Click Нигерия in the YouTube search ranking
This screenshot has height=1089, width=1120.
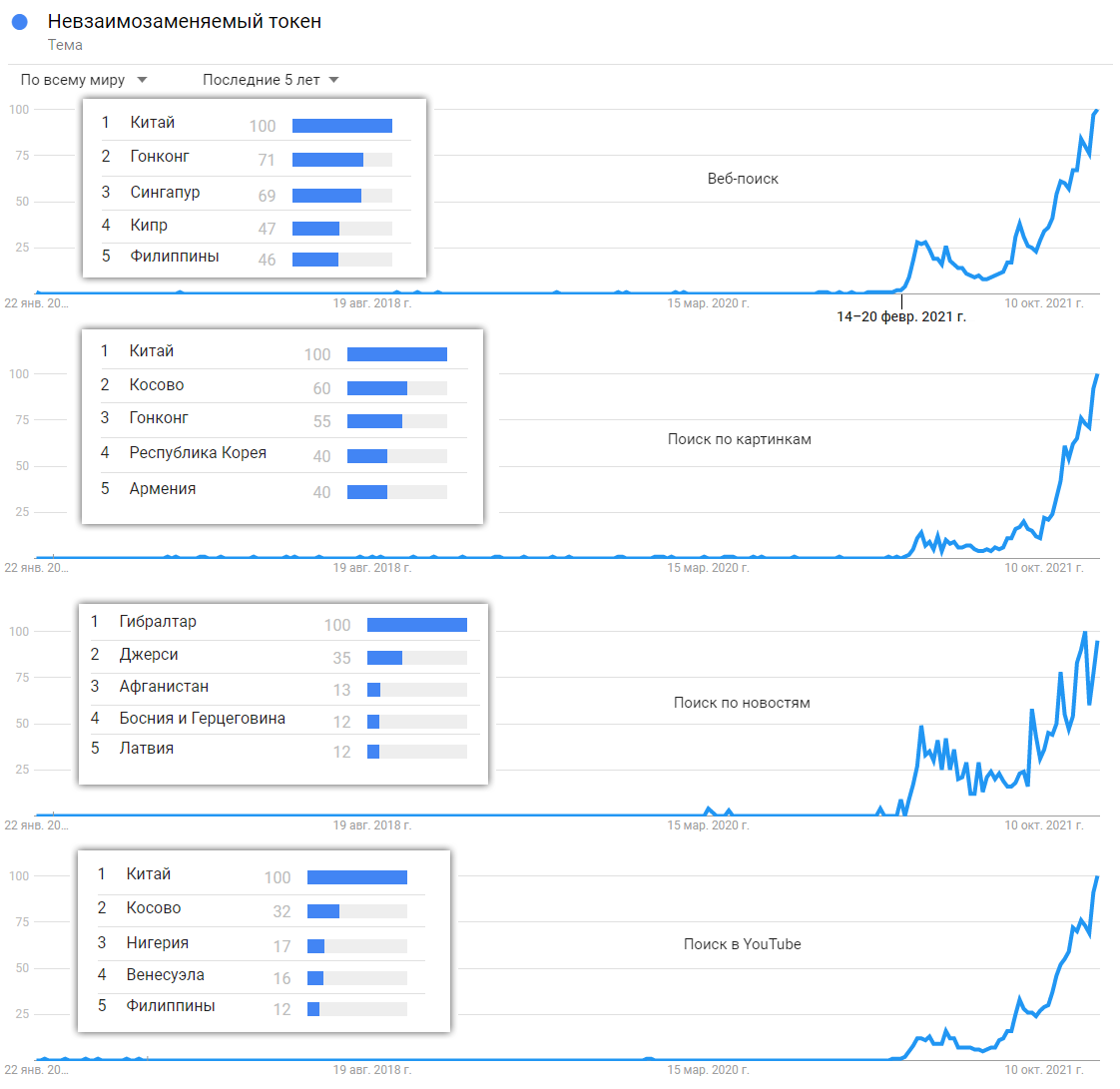(157, 942)
